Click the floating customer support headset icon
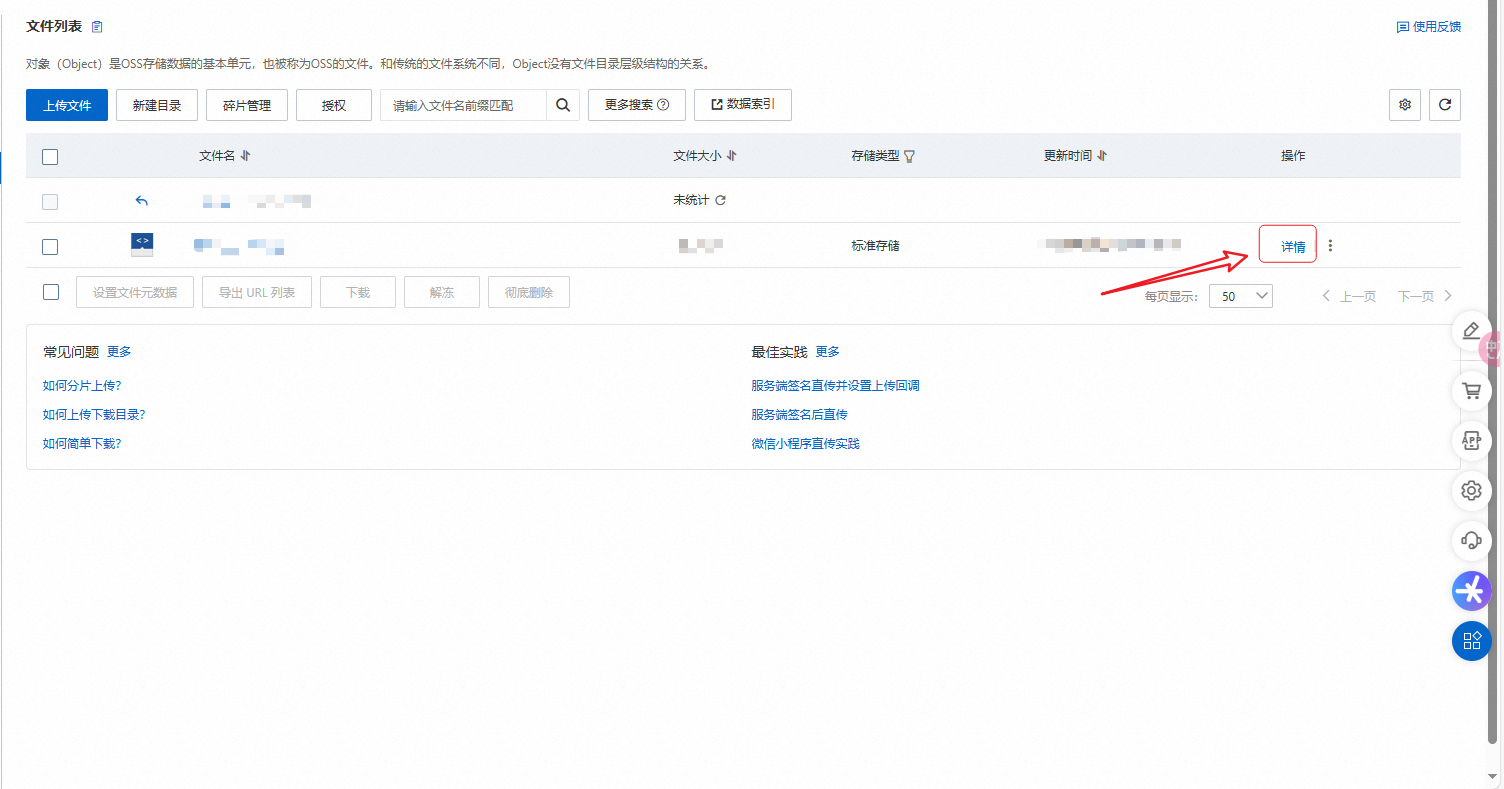Viewport: 1504px width, 789px height. 1471,541
